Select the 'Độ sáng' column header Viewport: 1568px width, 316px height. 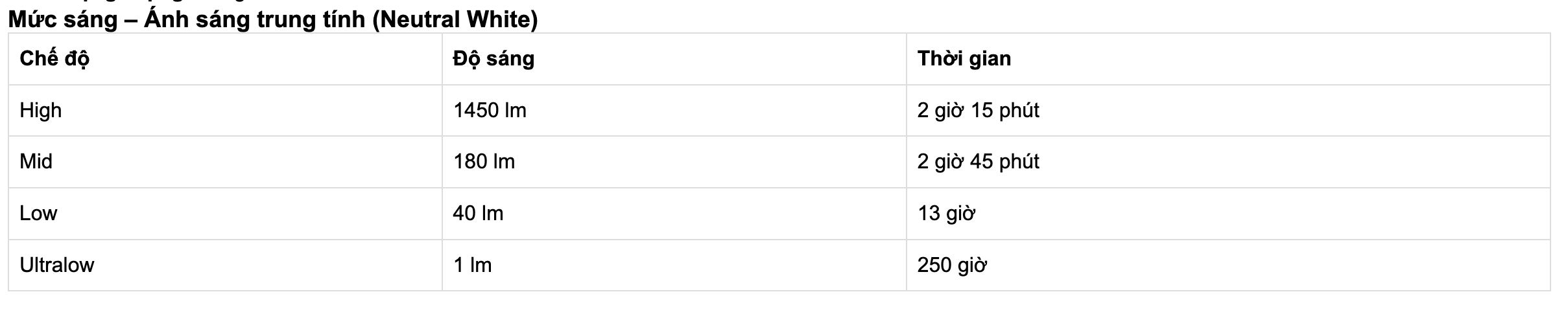pyautogui.click(x=493, y=59)
